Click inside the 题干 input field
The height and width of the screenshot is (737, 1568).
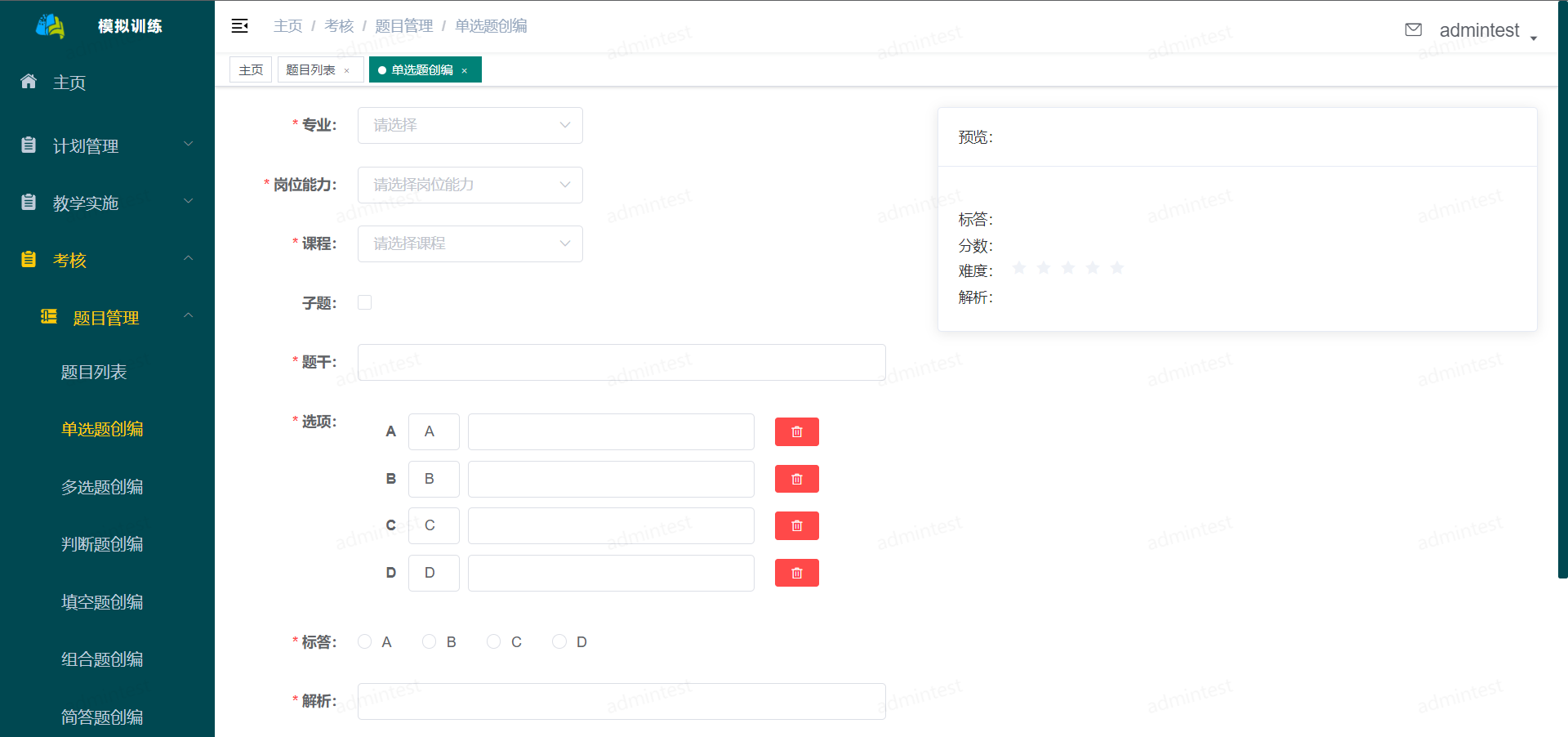[x=621, y=362]
